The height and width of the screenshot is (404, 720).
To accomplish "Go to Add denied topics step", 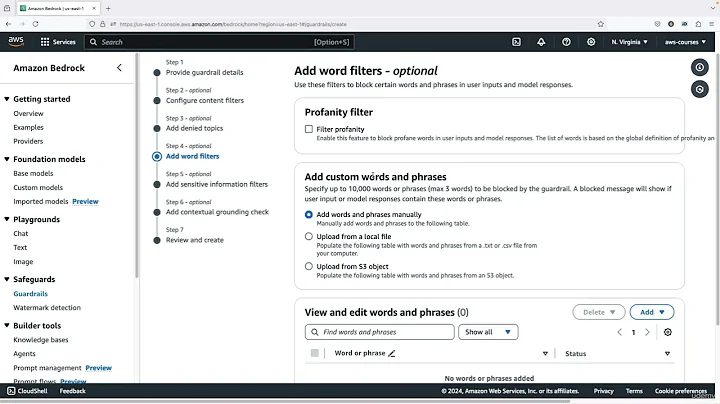I will click(194, 128).
